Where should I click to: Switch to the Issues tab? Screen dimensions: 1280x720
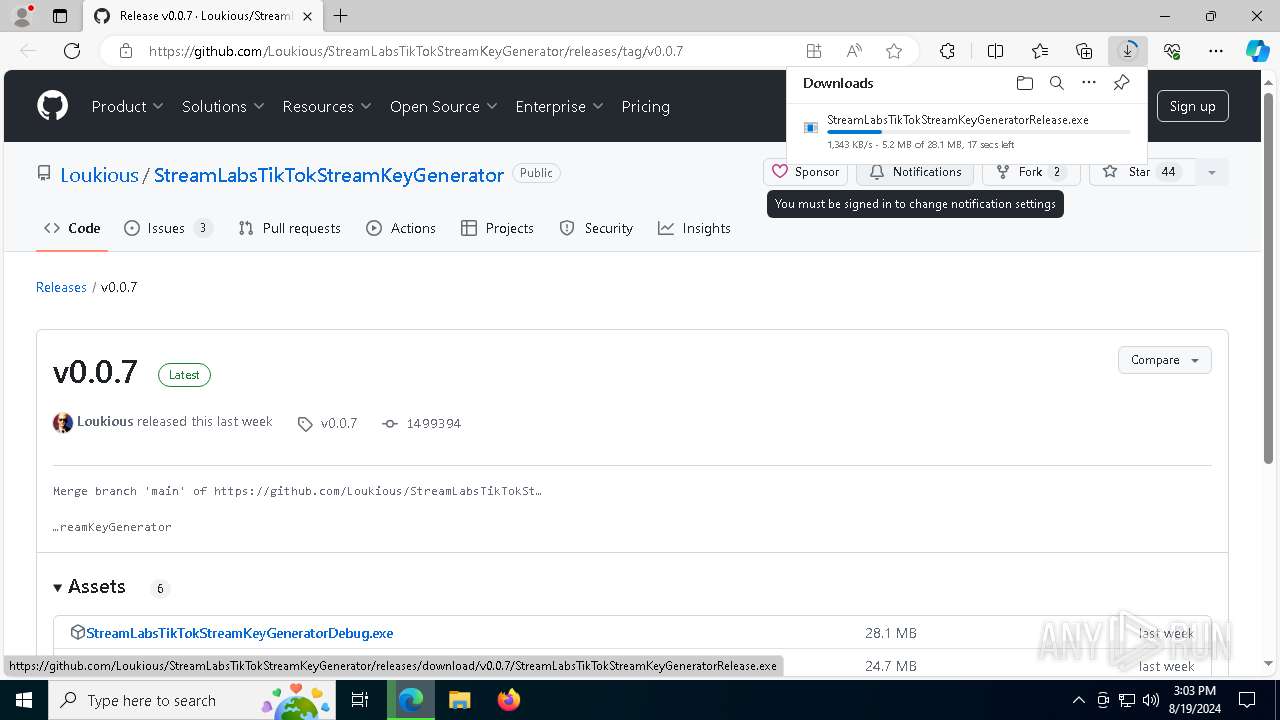[168, 228]
